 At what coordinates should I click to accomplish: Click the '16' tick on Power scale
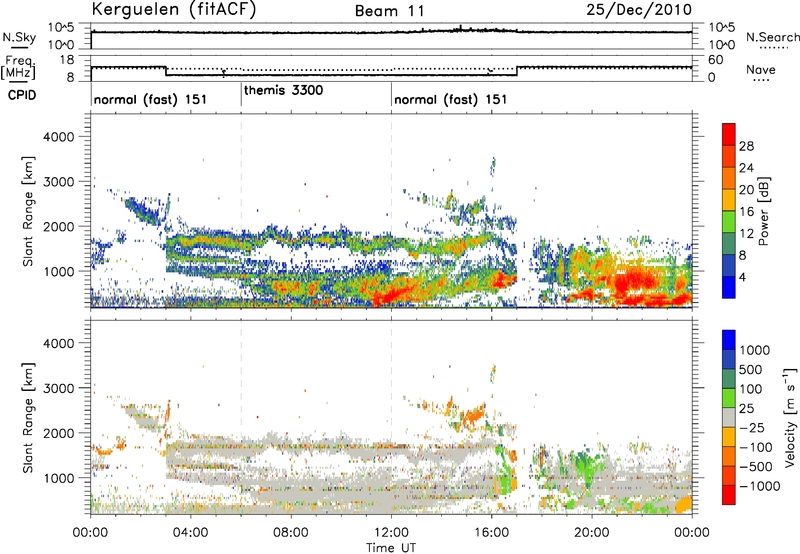[x=746, y=212]
